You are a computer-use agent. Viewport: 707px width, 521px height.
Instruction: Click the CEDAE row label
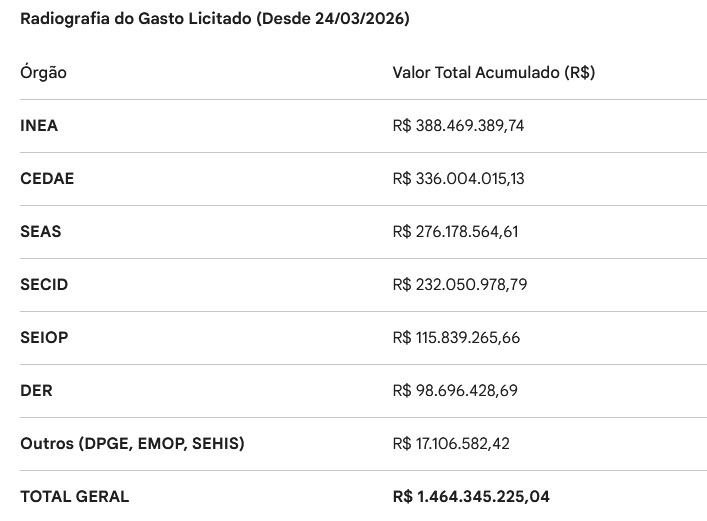(x=47, y=179)
